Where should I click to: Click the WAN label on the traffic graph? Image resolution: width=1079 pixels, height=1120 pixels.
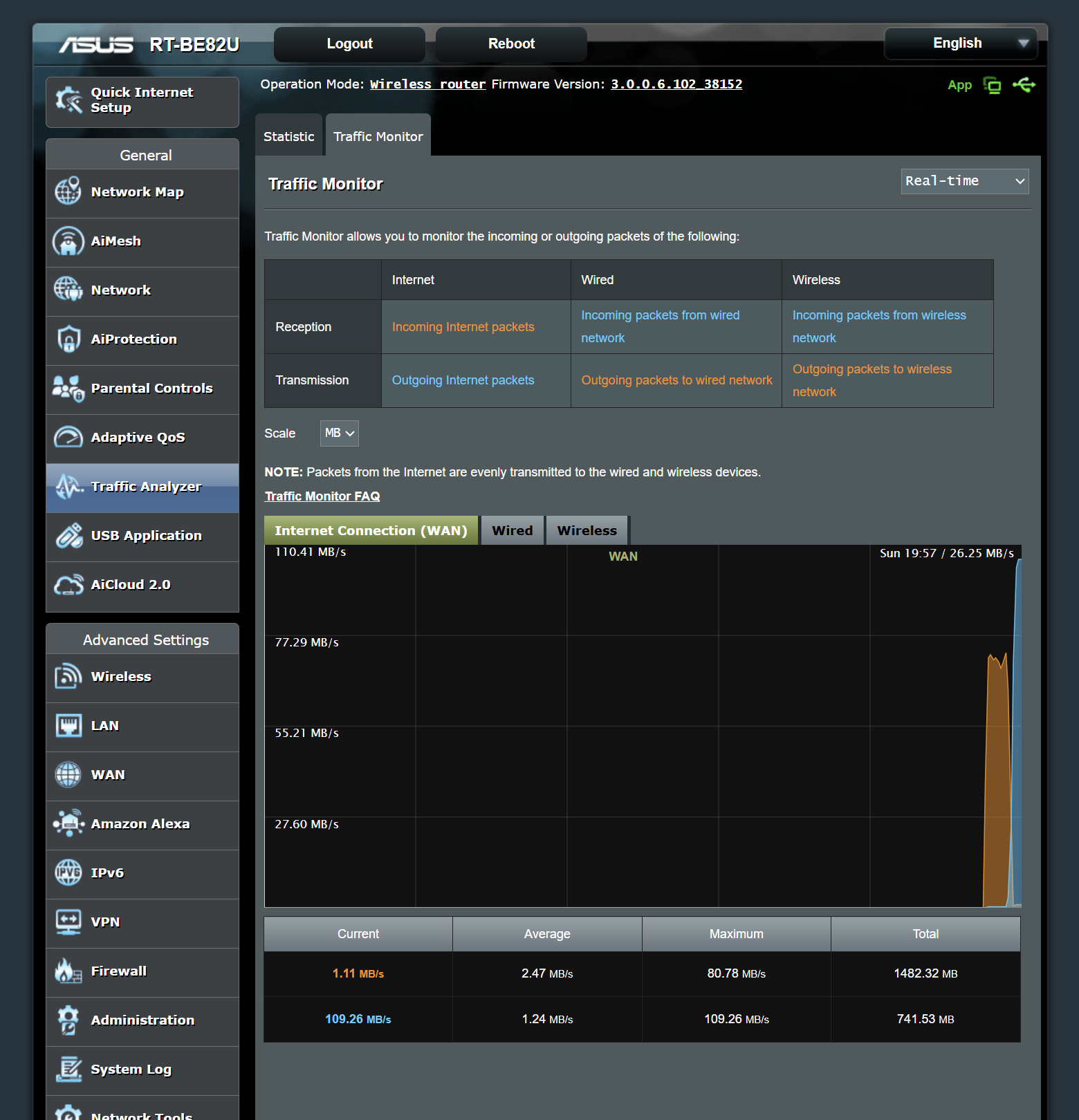623,557
